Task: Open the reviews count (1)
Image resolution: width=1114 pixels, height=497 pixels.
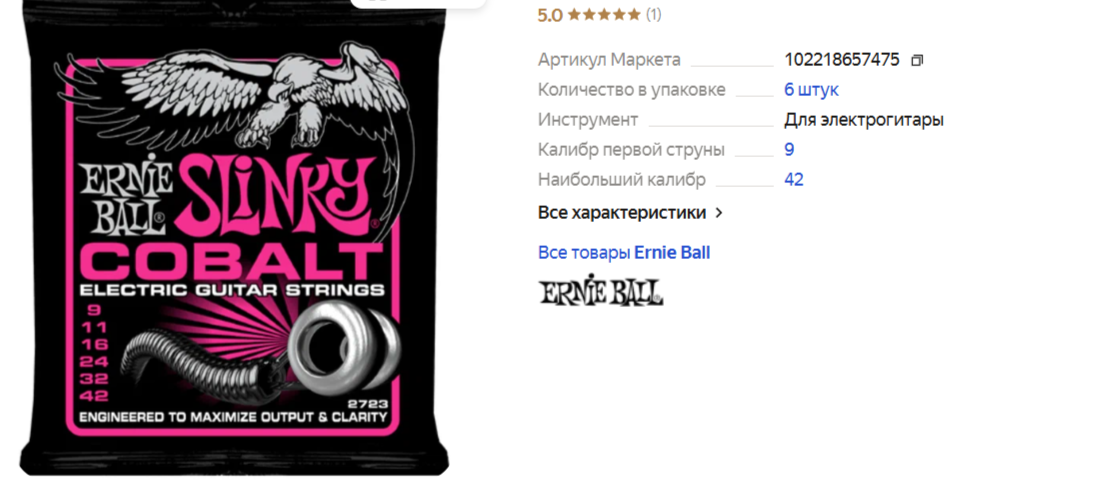Action: [654, 14]
